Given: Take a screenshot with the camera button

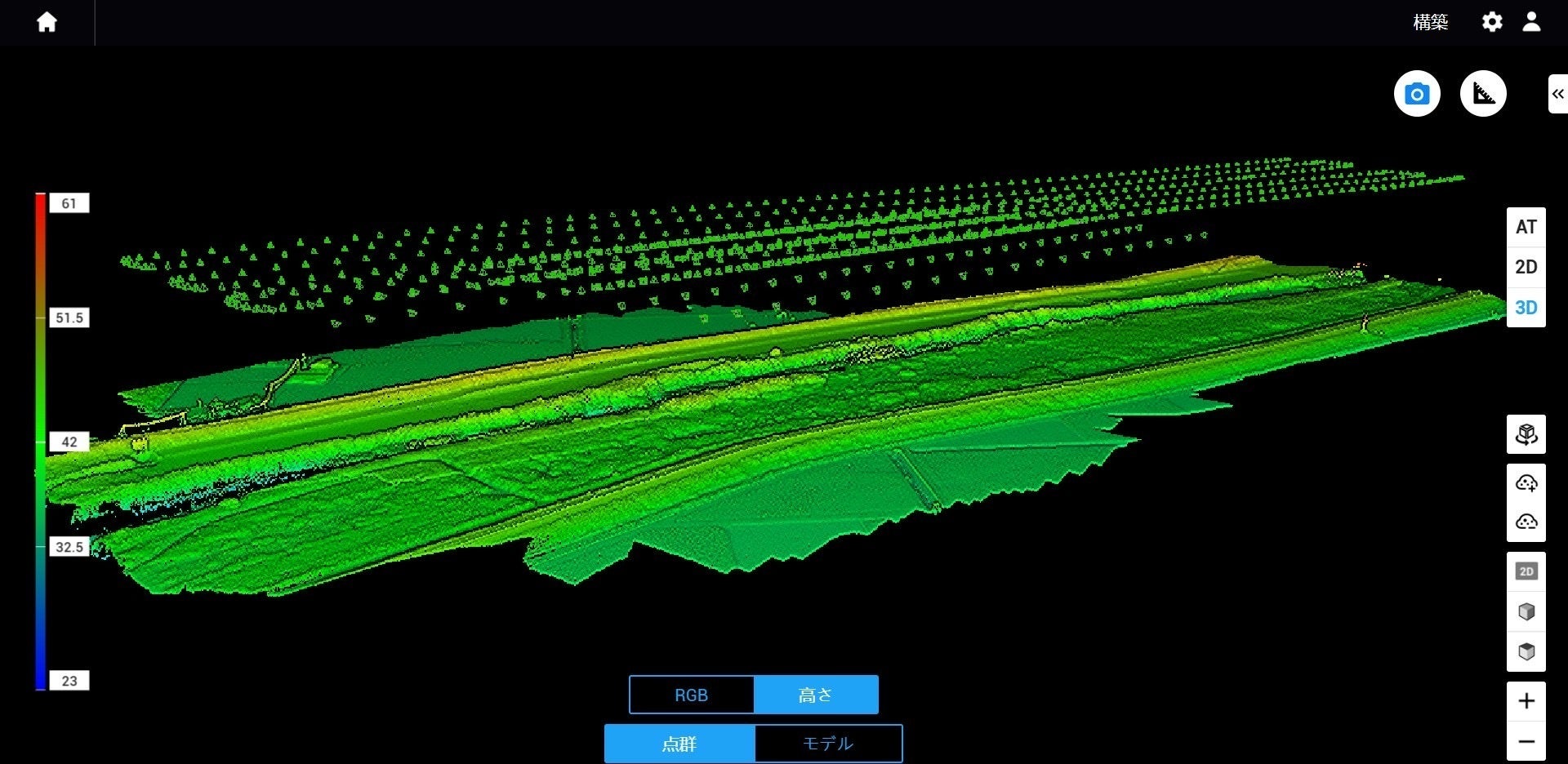Looking at the screenshot, I should click(1417, 94).
